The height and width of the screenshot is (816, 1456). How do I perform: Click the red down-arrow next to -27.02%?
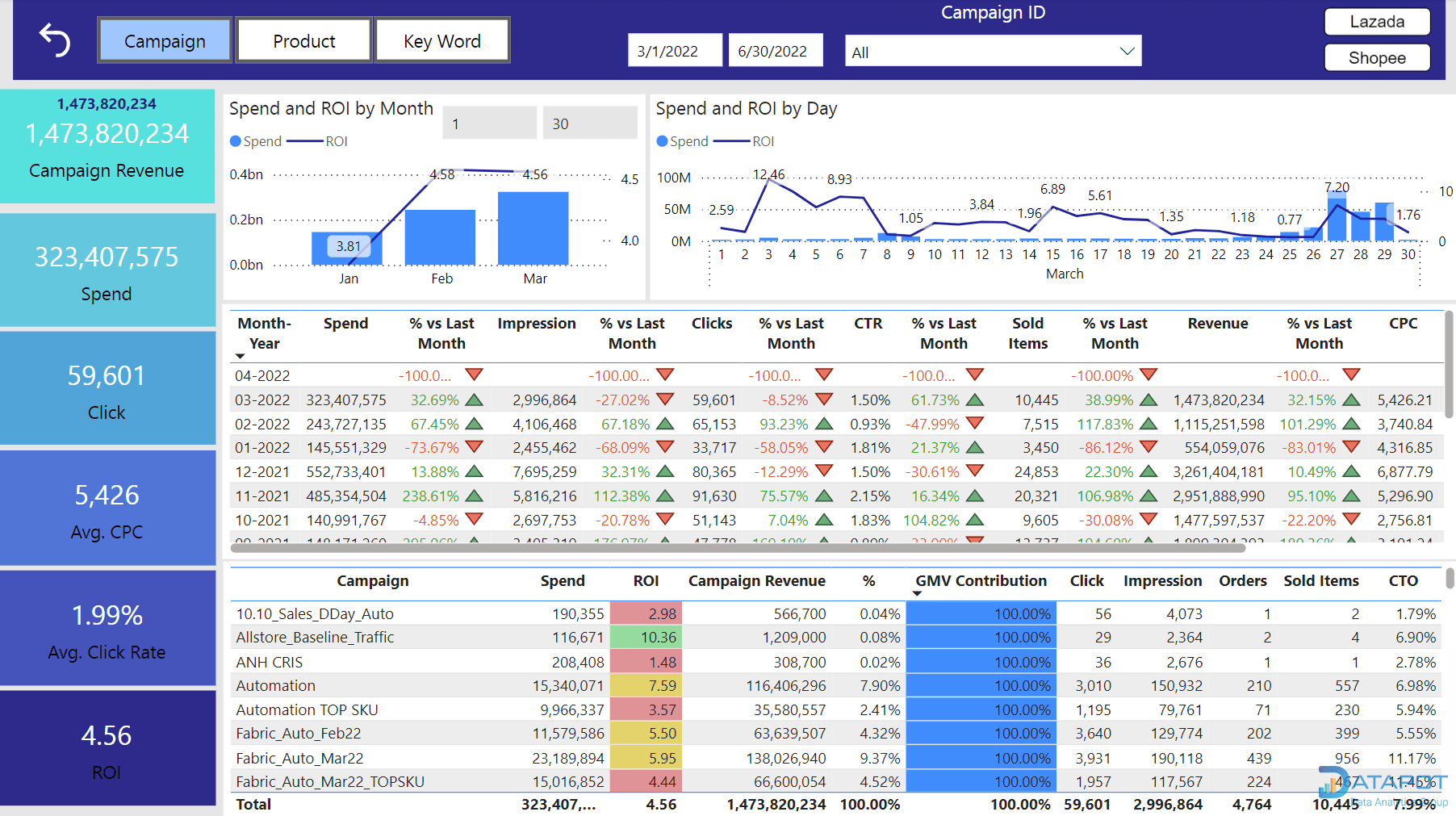(665, 399)
